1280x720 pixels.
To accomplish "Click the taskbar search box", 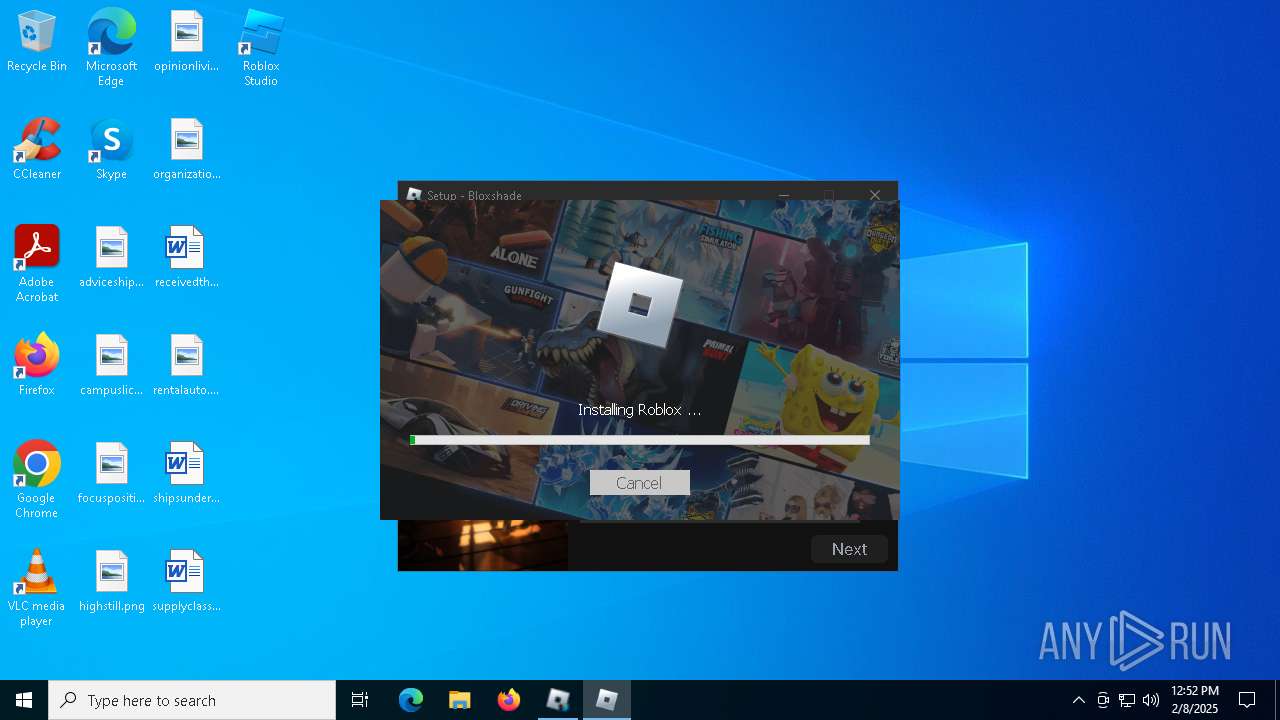I will pyautogui.click(x=192, y=700).
